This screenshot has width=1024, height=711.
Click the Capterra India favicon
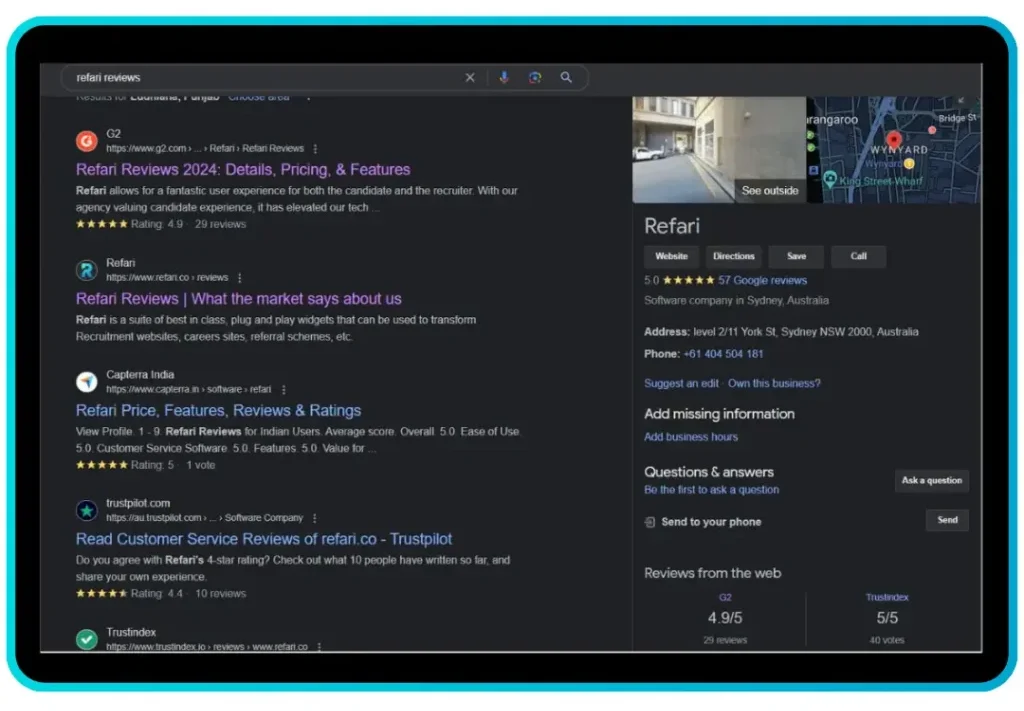[x=86, y=381]
